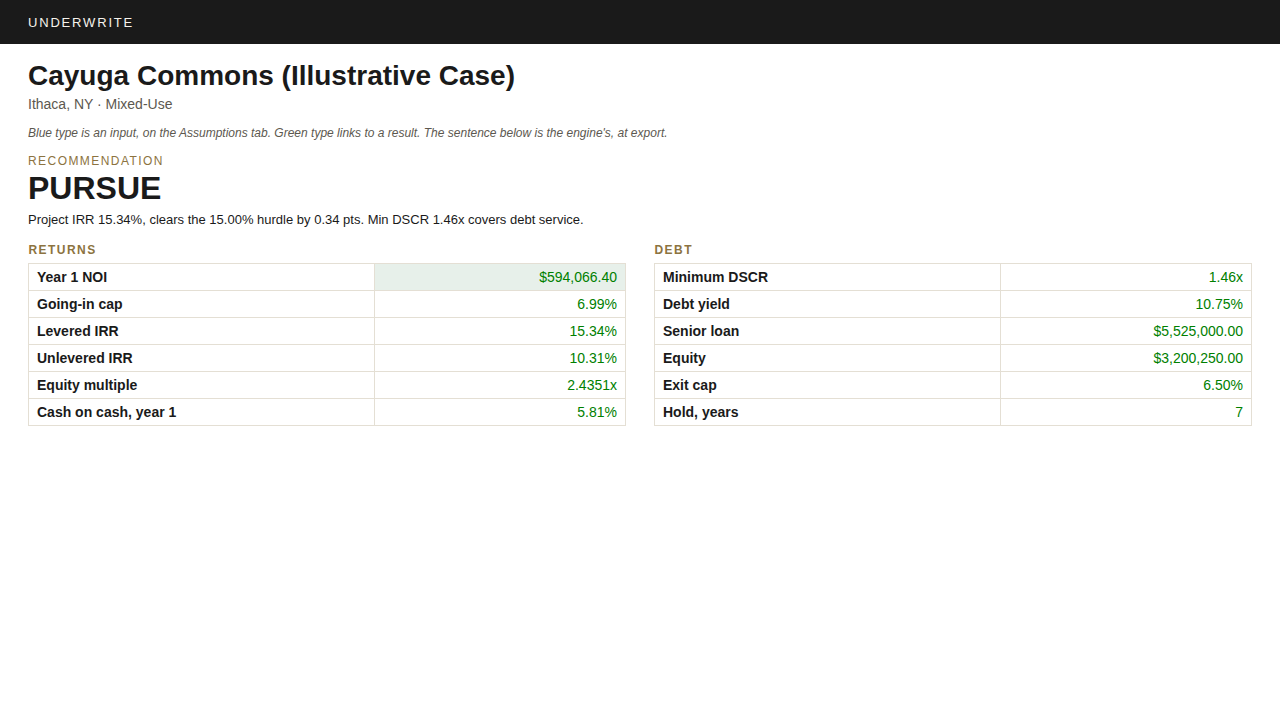Follow the 10.75% debt yield value
Image resolution: width=1280 pixels, height=720 pixels.
pos(1219,304)
